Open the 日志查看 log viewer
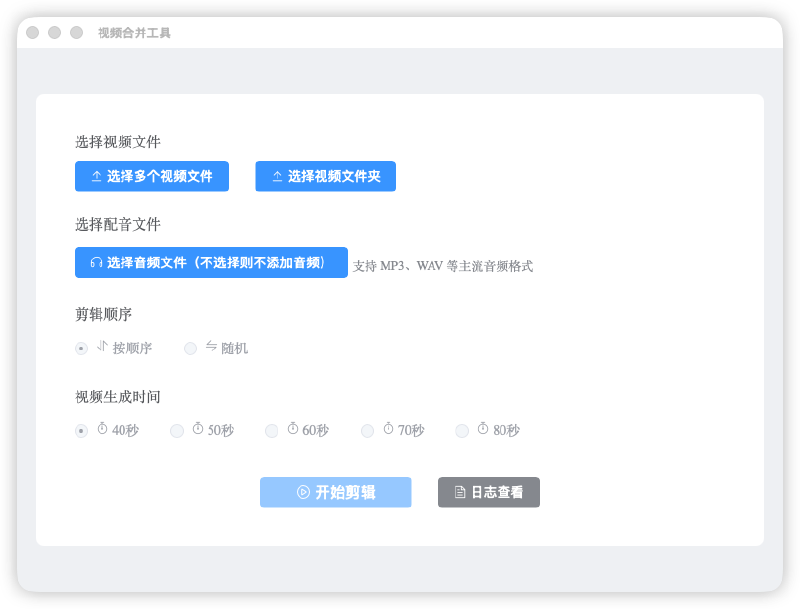This screenshot has height=609, width=800. click(x=489, y=492)
